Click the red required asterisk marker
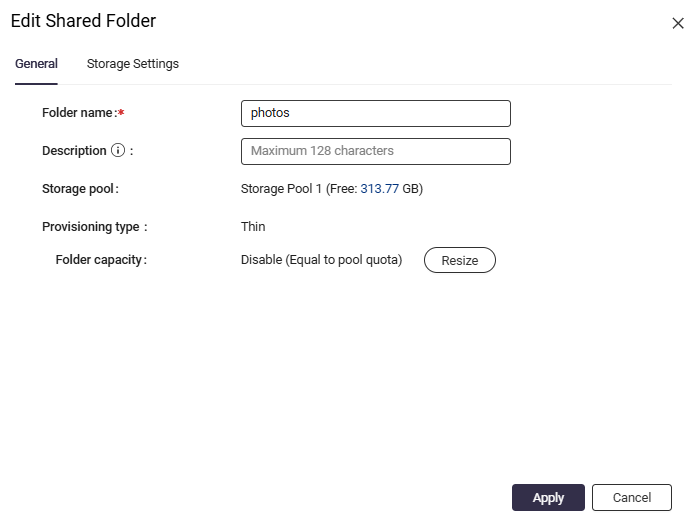 [121, 113]
